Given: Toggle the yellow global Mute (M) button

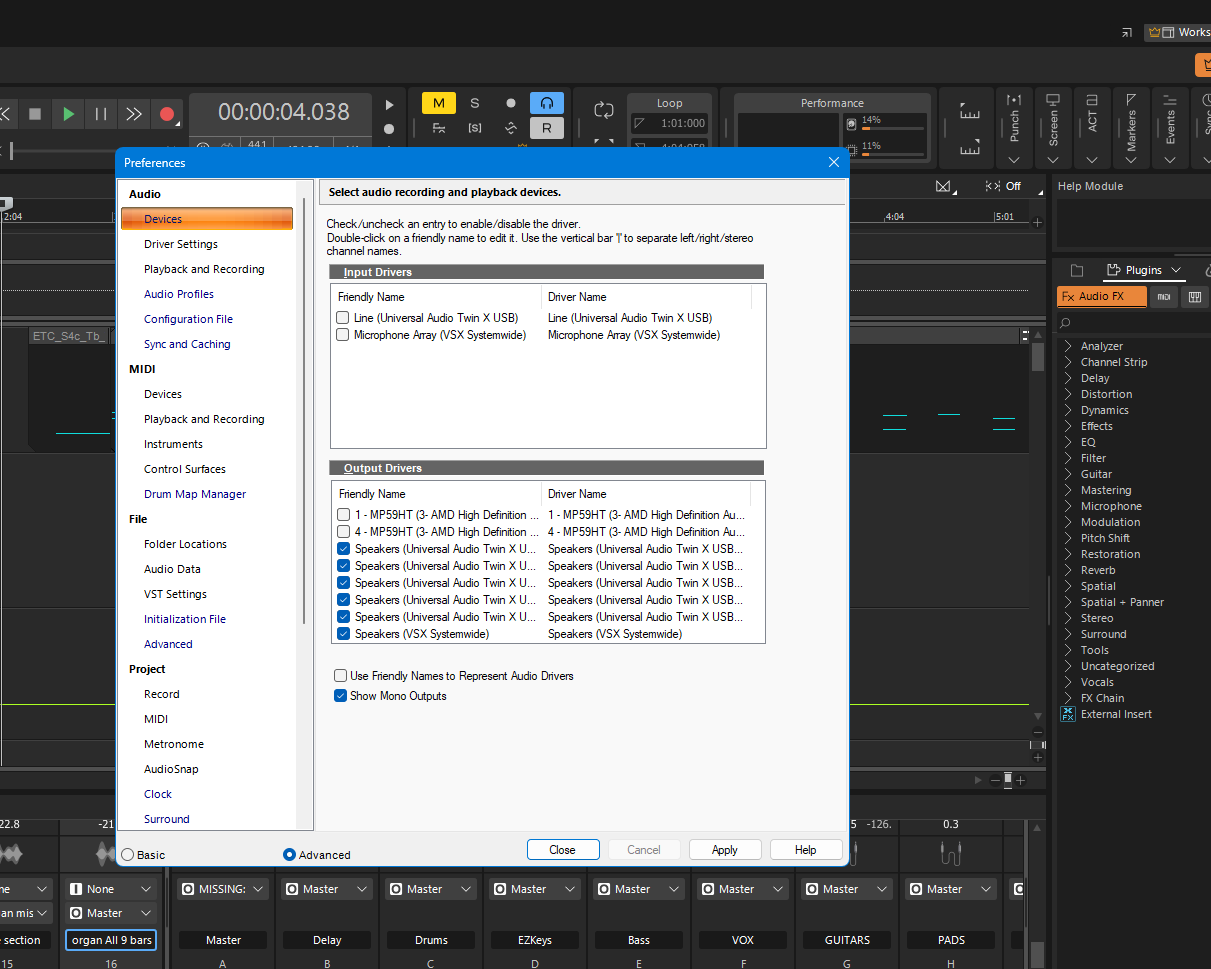Looking at the screenshot, I should pyautogui.click(x=439, y=103).
